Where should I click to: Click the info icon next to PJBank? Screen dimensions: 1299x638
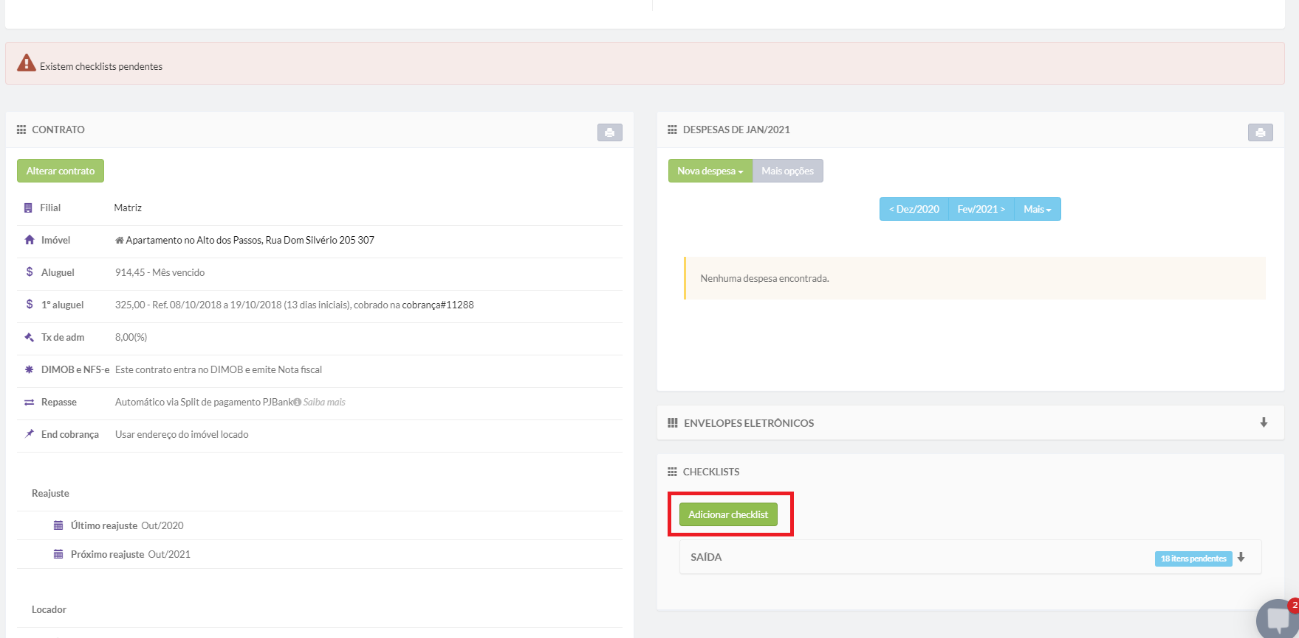point(297,402)
